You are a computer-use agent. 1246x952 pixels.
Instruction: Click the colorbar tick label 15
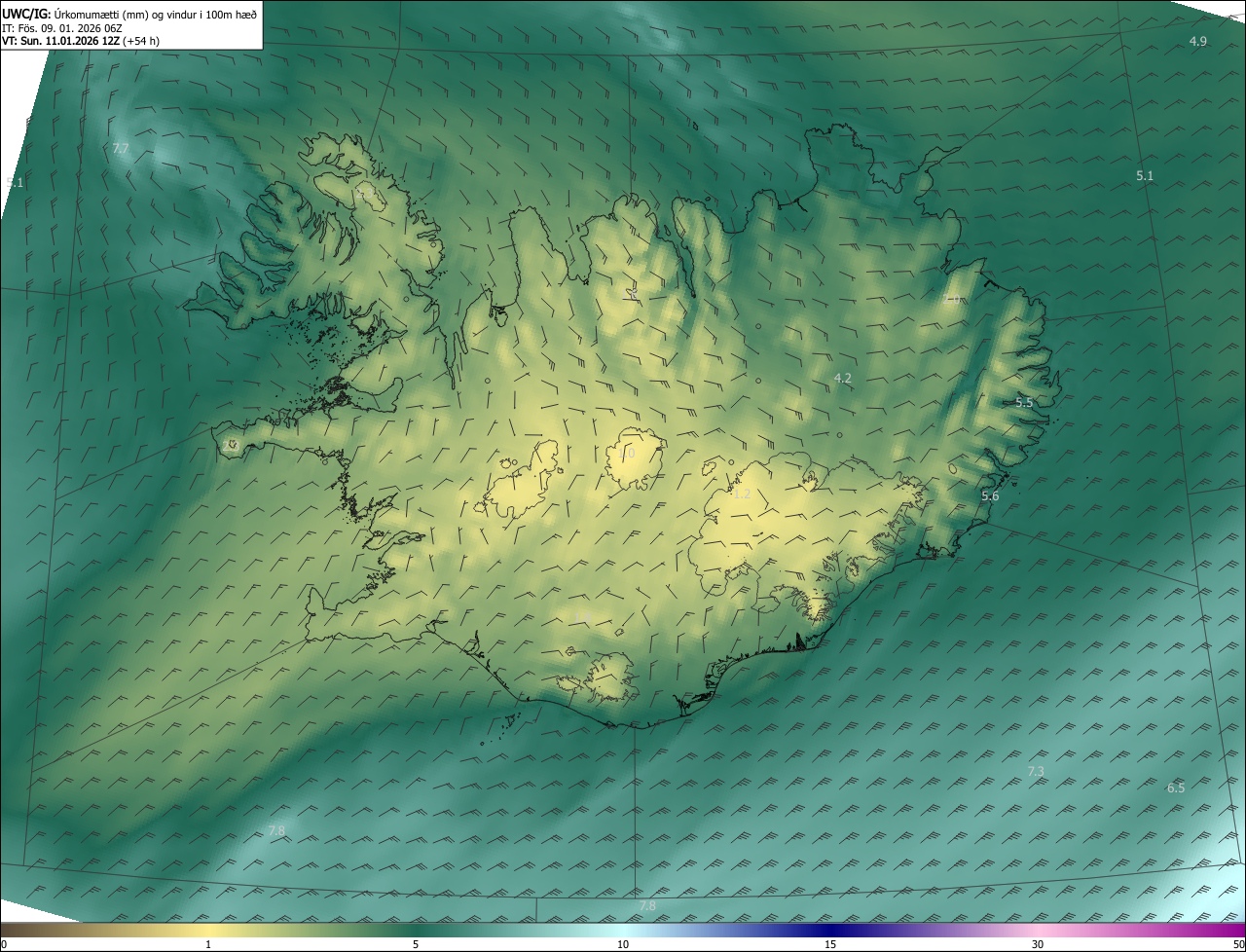click(830, 945)
